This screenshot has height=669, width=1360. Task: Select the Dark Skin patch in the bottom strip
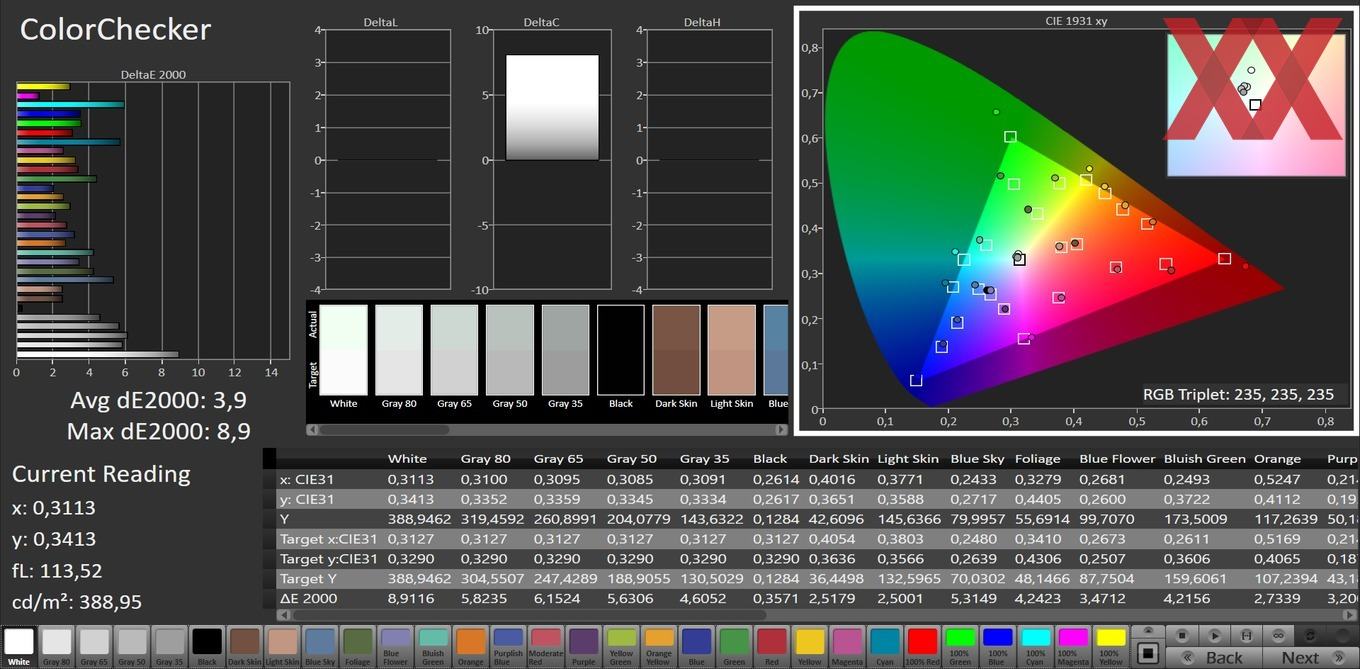(x=244, y=646)
